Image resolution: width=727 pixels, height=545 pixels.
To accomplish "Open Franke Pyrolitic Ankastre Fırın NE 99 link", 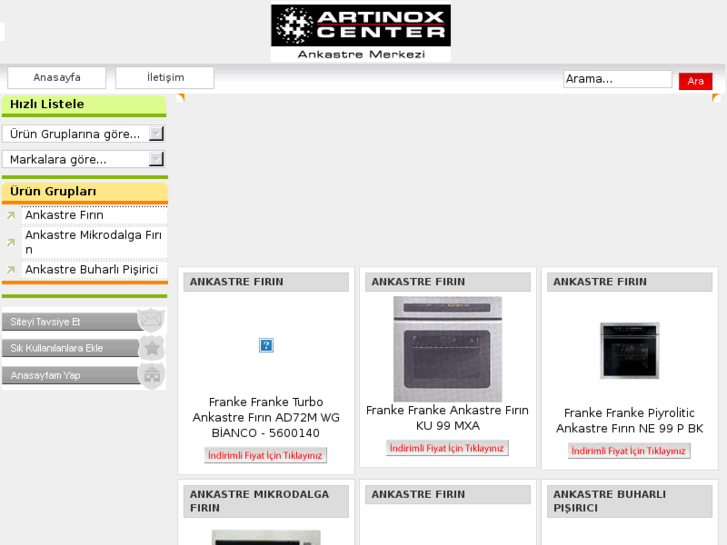I will pyautogui.click(x=630, y=421).
